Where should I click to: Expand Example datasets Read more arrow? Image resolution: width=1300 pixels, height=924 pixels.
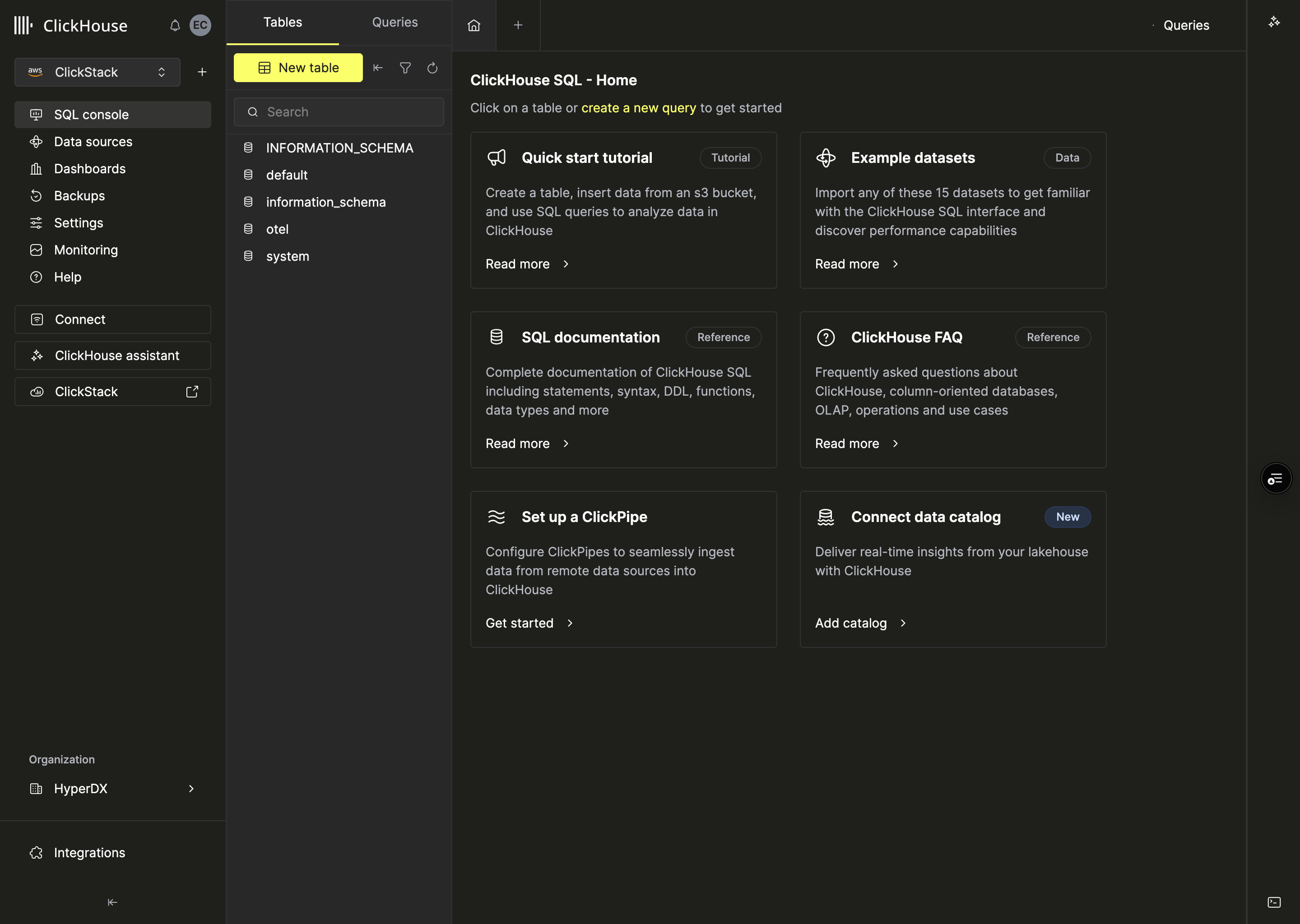coord(895,264)
